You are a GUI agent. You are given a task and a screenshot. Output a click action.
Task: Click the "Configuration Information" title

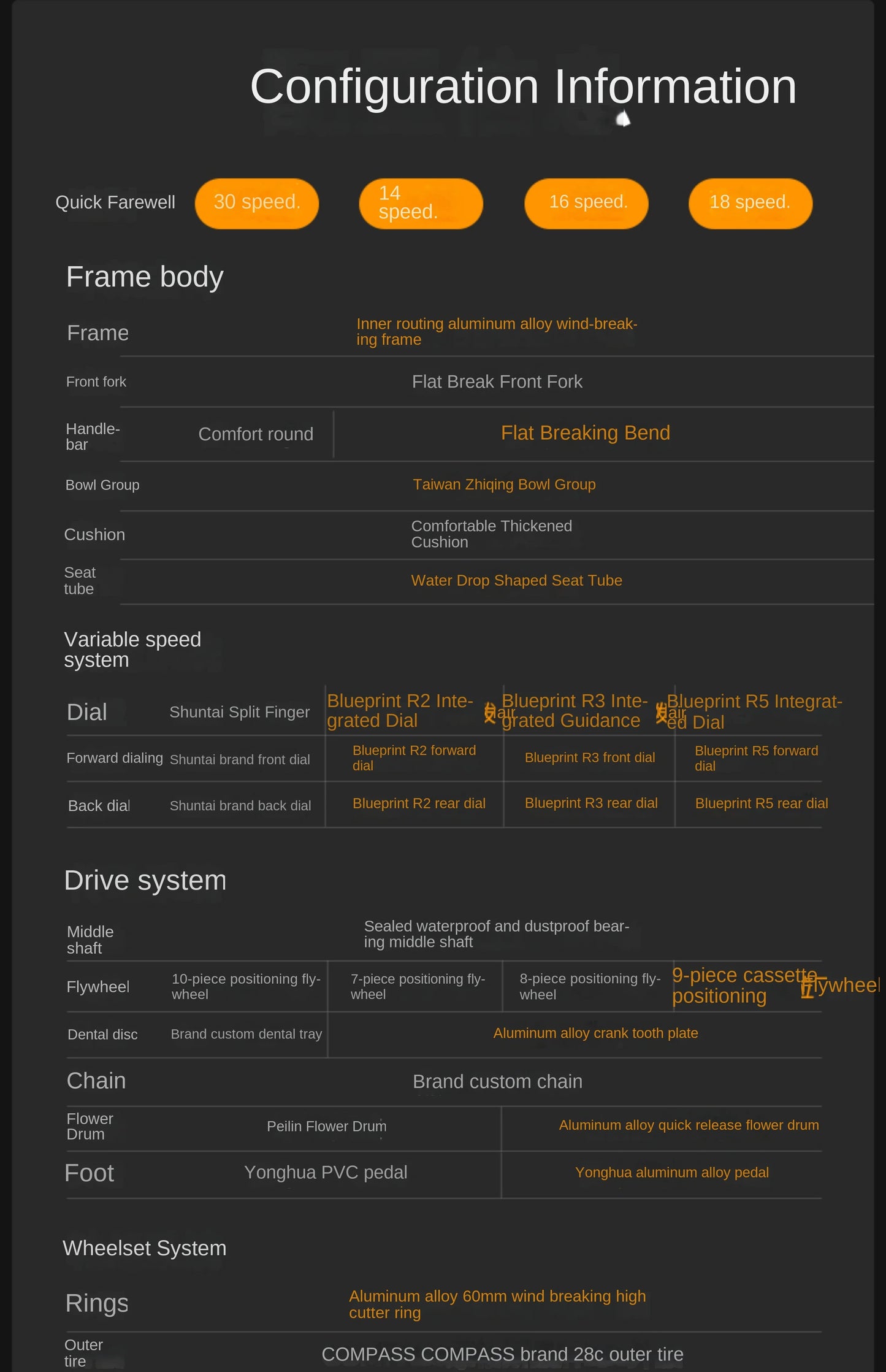523,86
